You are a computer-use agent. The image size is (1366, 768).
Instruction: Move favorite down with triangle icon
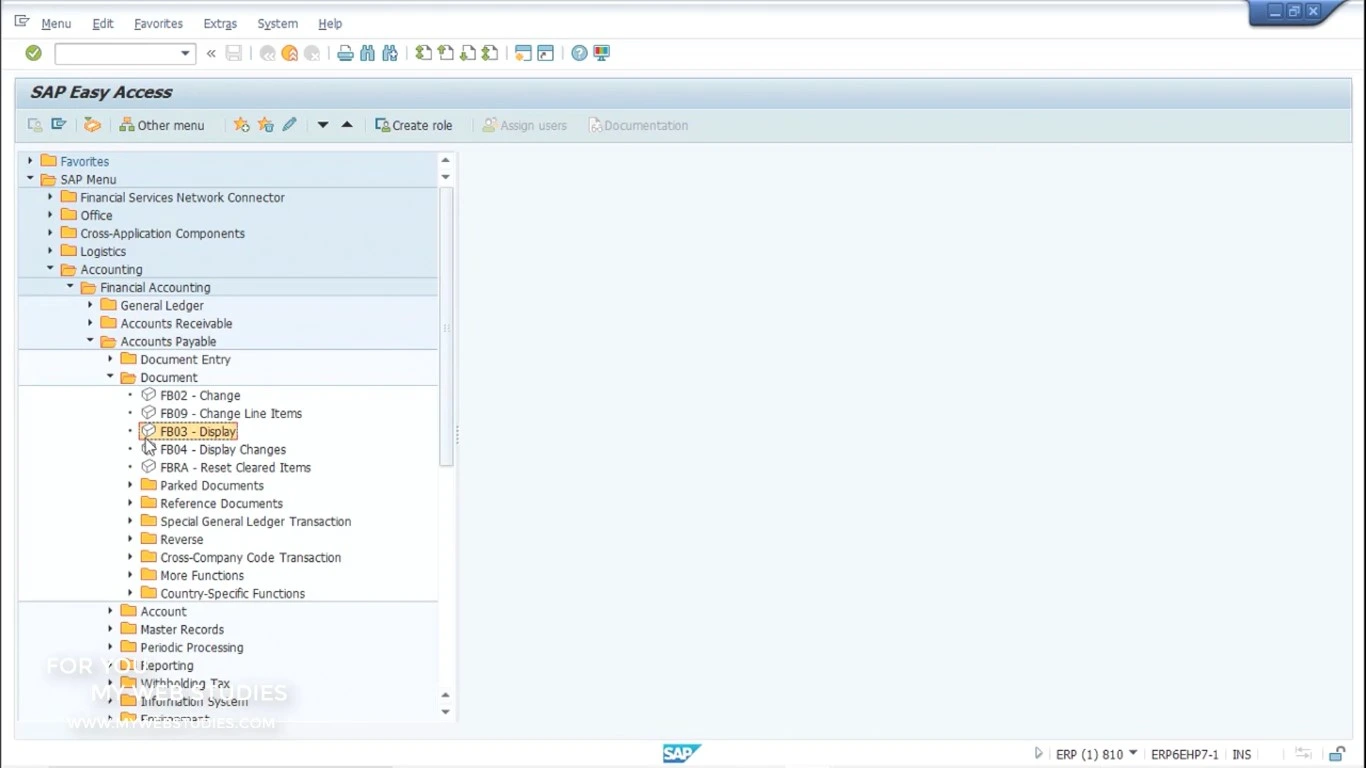click(x=323, y=125)
